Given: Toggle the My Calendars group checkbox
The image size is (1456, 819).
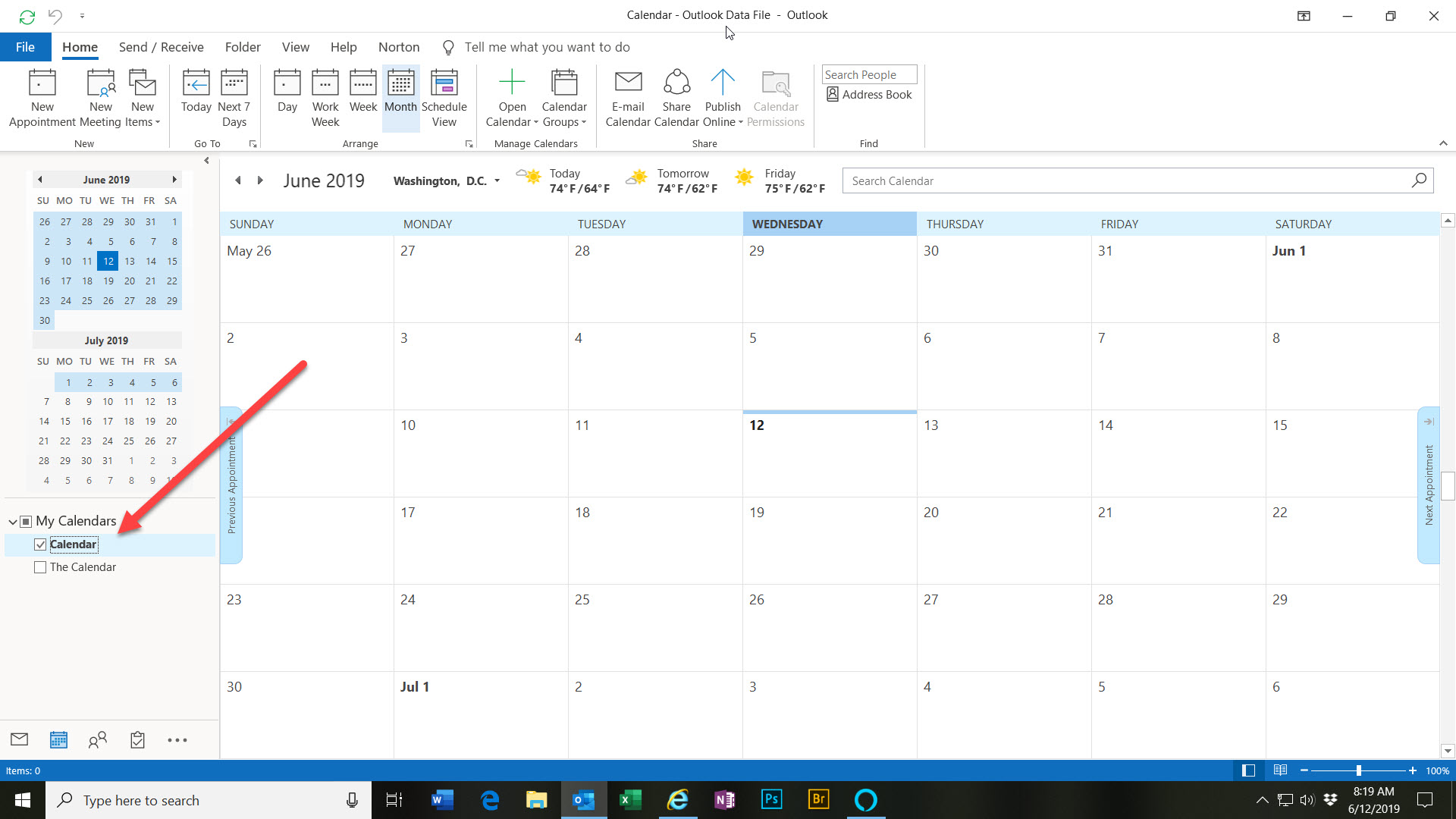Looking at the screenshot, I should [x=26, y=521].
